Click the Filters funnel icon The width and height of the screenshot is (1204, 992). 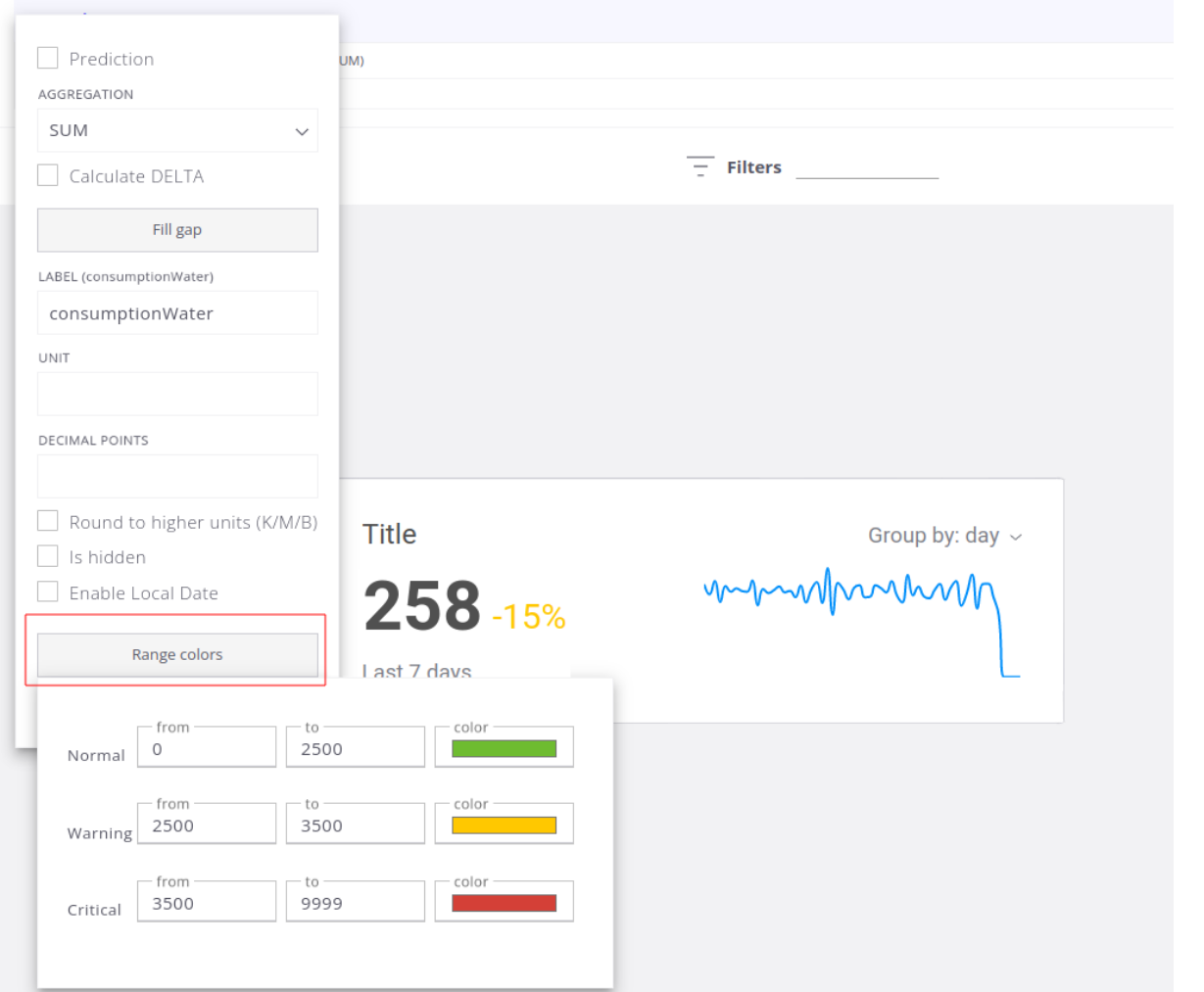point(699,166)
